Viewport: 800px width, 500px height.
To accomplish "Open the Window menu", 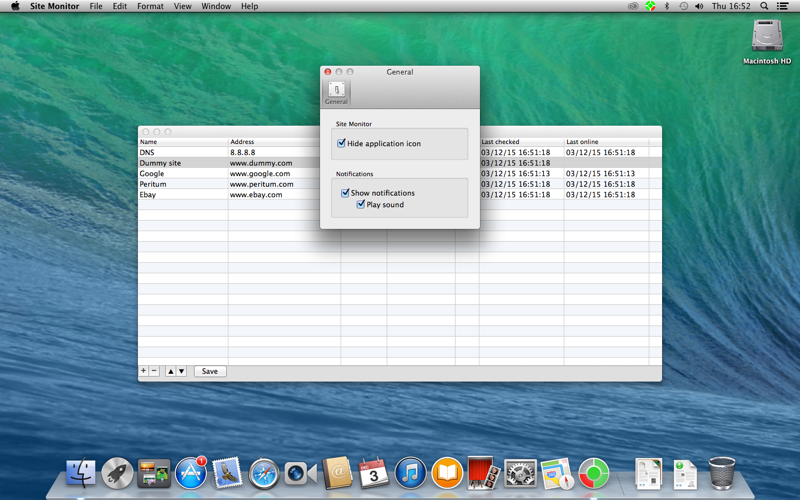I will [216, 6].
